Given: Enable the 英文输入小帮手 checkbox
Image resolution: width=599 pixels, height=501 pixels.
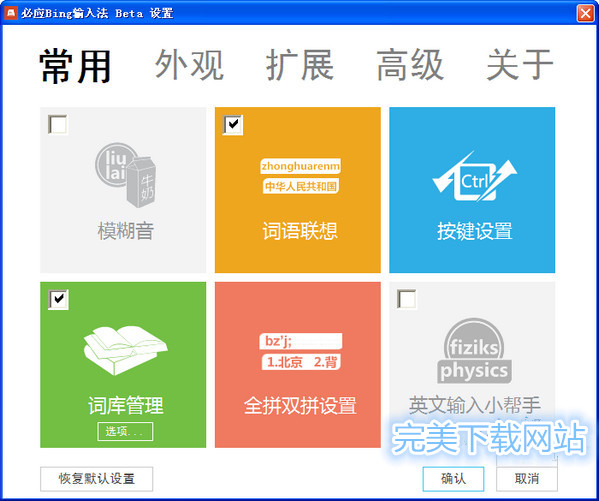Looking at the screenshot, I should 407,299.
